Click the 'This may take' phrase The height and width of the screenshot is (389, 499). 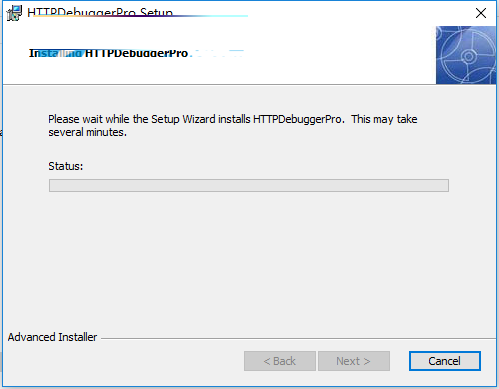[384, 119]
